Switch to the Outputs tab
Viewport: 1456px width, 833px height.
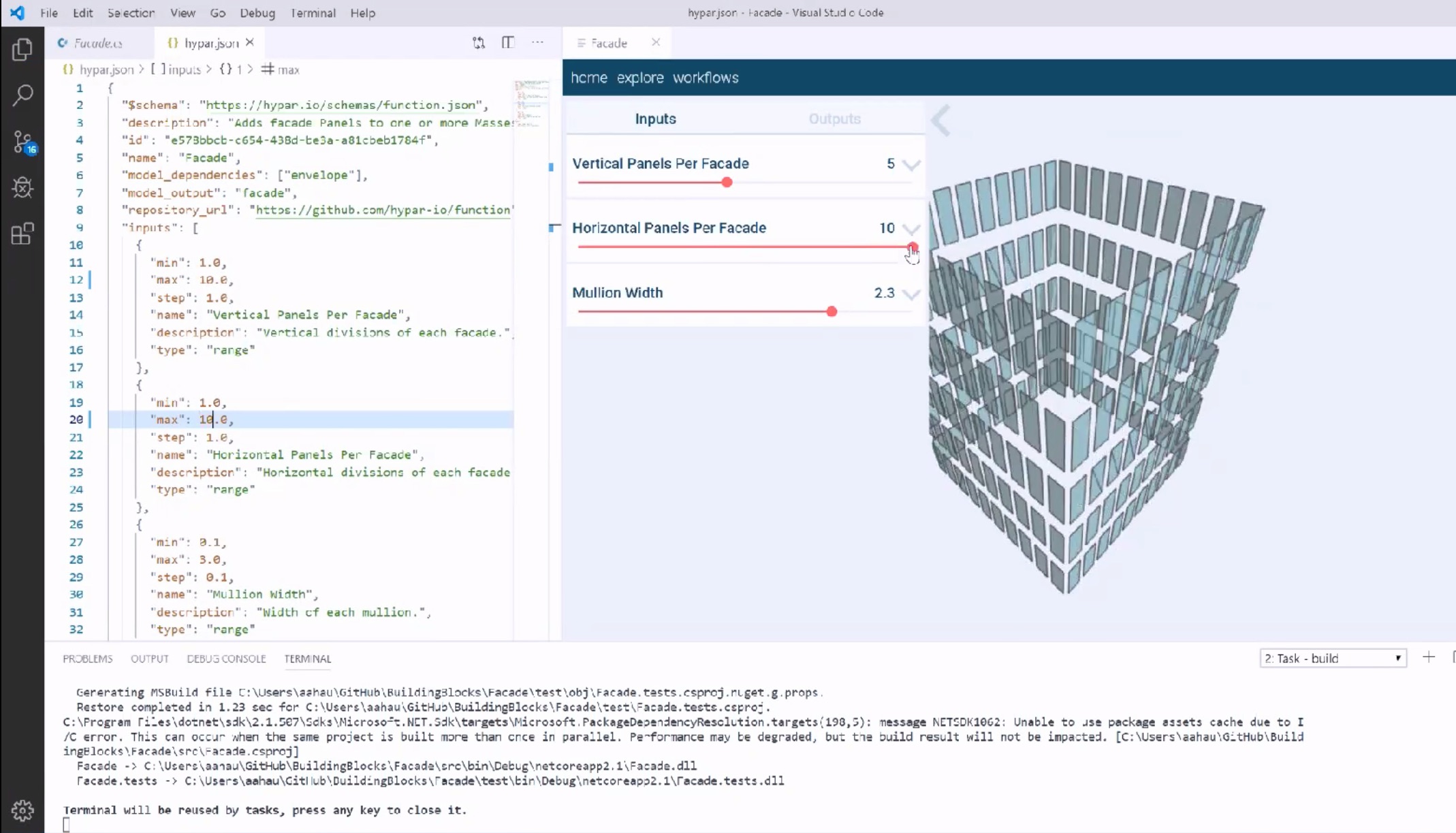click(834, 119)
